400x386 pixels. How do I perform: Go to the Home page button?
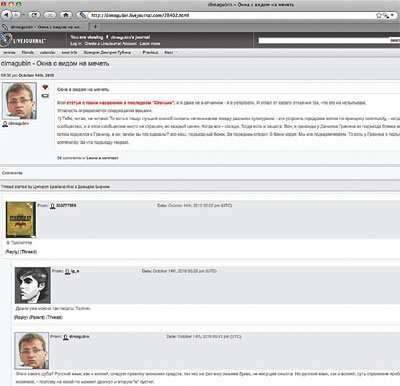click(66, 15)
